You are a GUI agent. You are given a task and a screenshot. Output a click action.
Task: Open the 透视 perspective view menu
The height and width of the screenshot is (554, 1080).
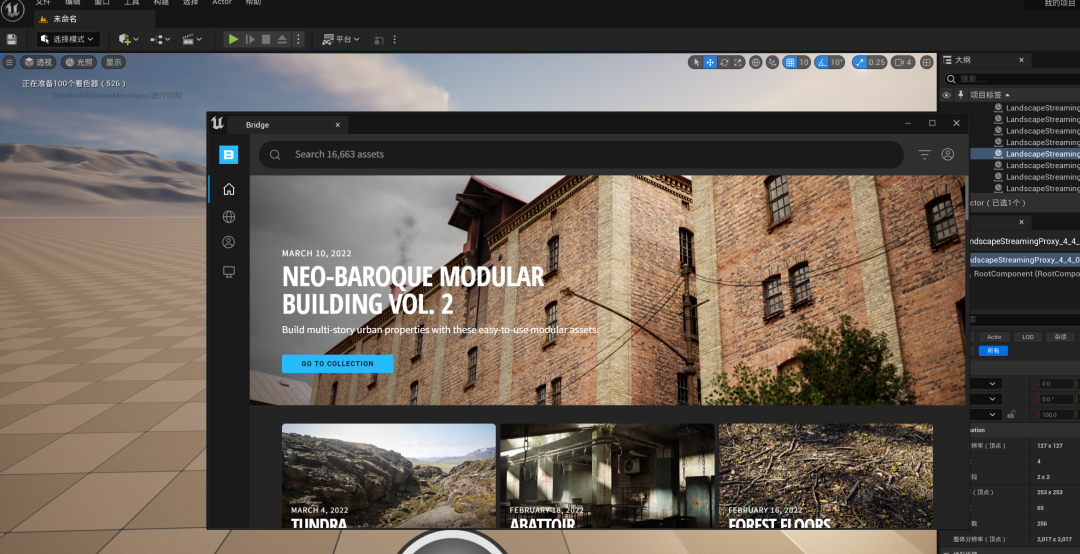point(38,62)
